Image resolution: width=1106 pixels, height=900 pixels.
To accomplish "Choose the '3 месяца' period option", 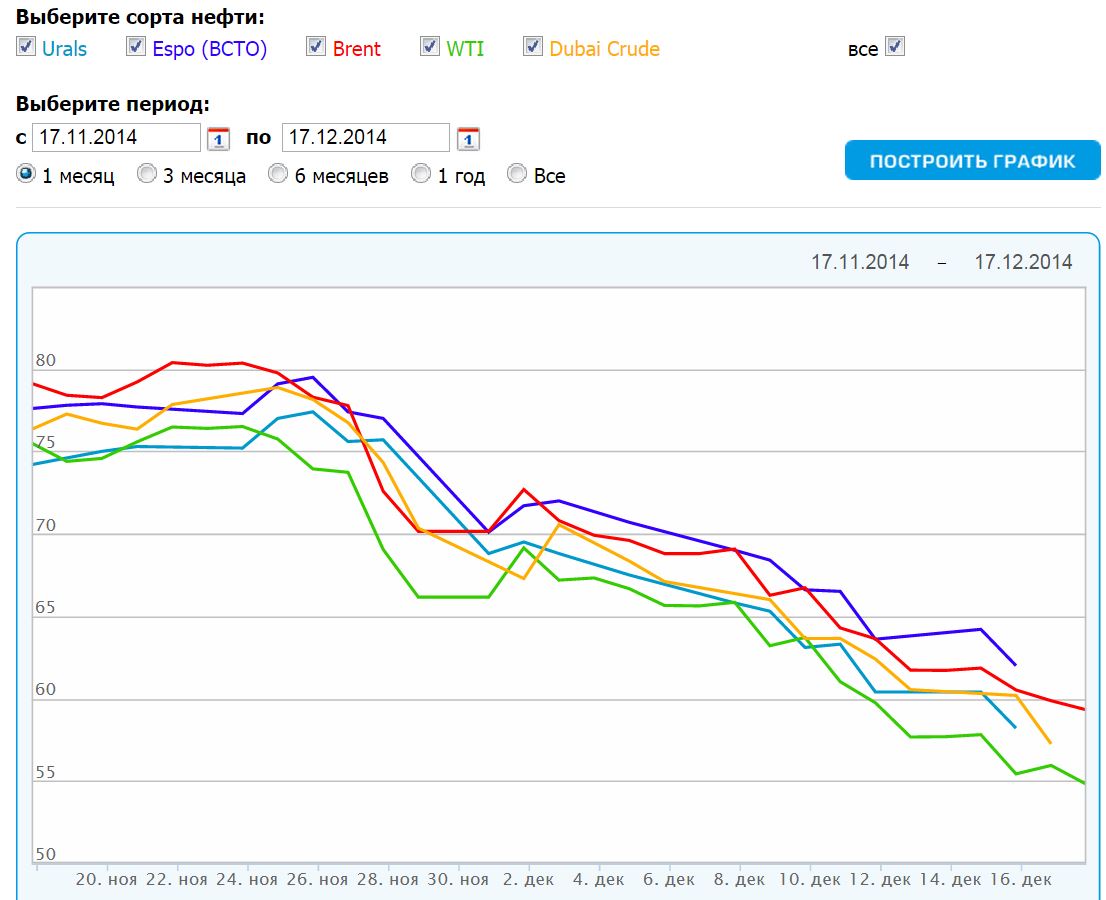I will pyautogui.click(x=147, y=174).
